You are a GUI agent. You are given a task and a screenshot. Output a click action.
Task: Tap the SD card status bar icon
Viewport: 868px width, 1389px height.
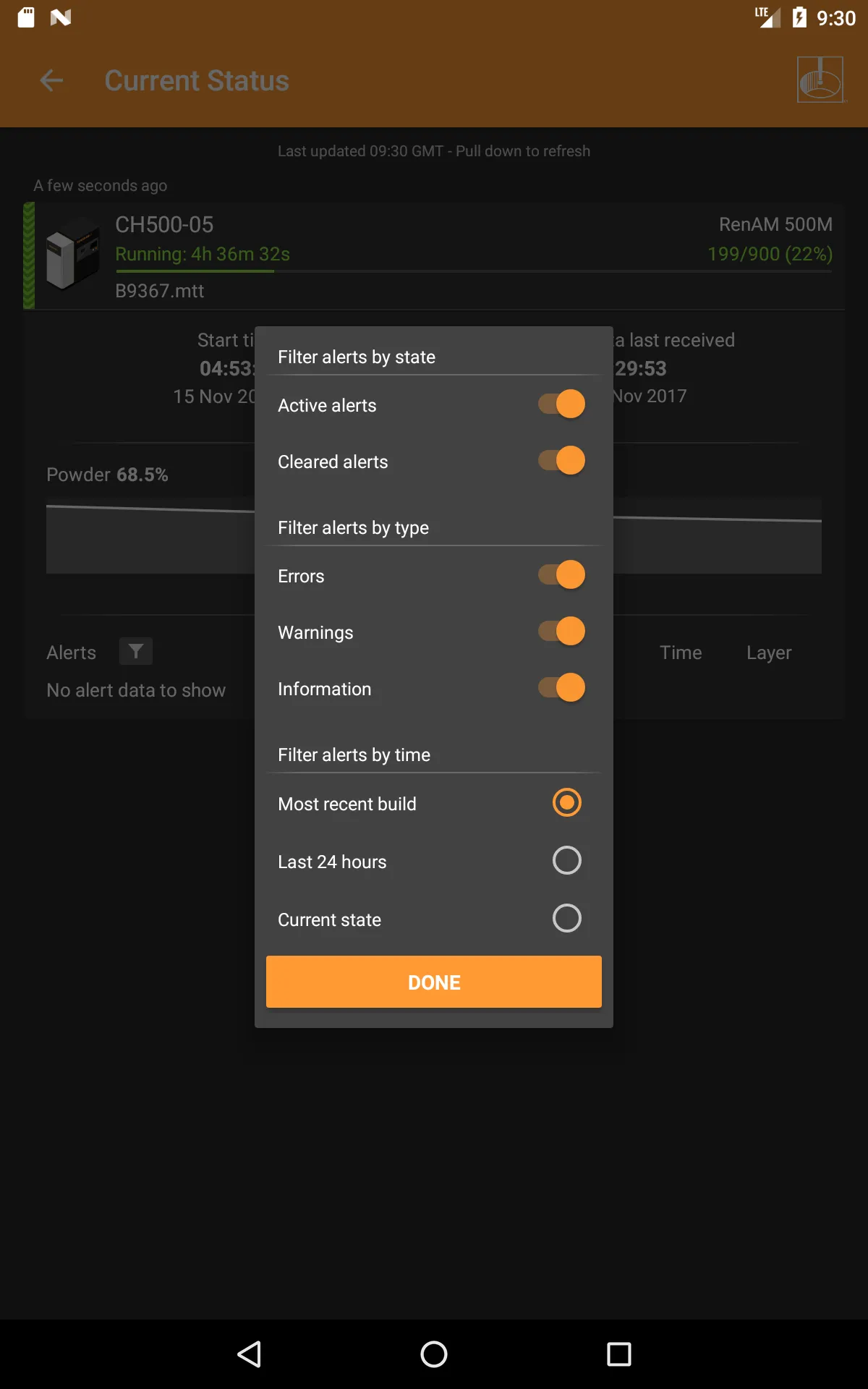[26, 17]
